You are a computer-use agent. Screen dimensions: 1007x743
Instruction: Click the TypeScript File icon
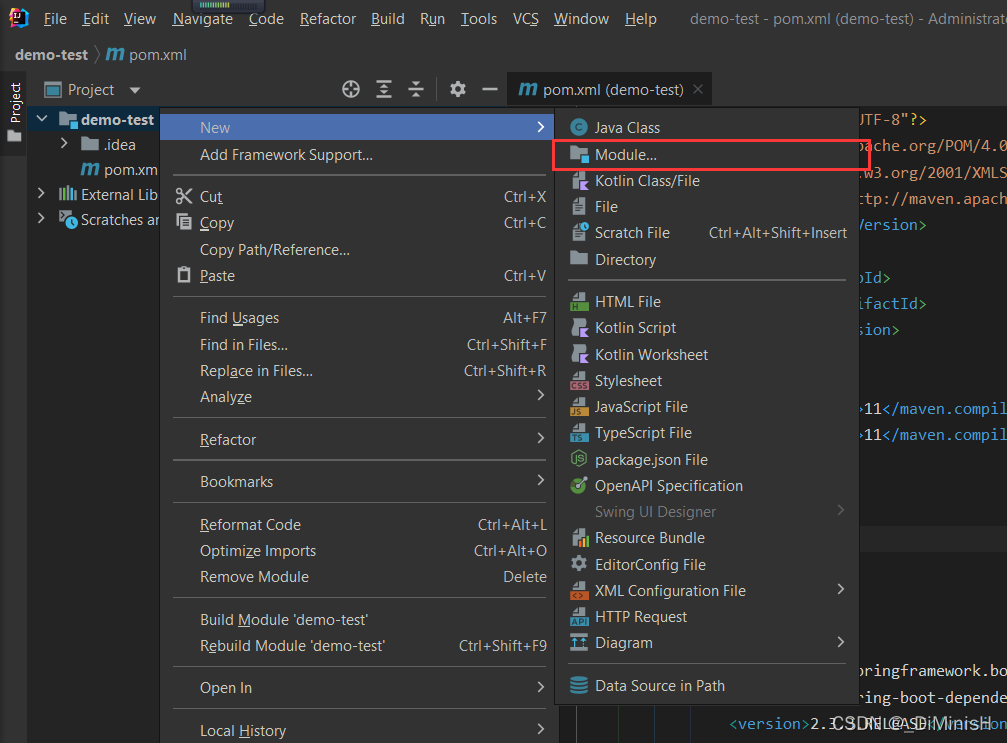[x=579, y=433]
